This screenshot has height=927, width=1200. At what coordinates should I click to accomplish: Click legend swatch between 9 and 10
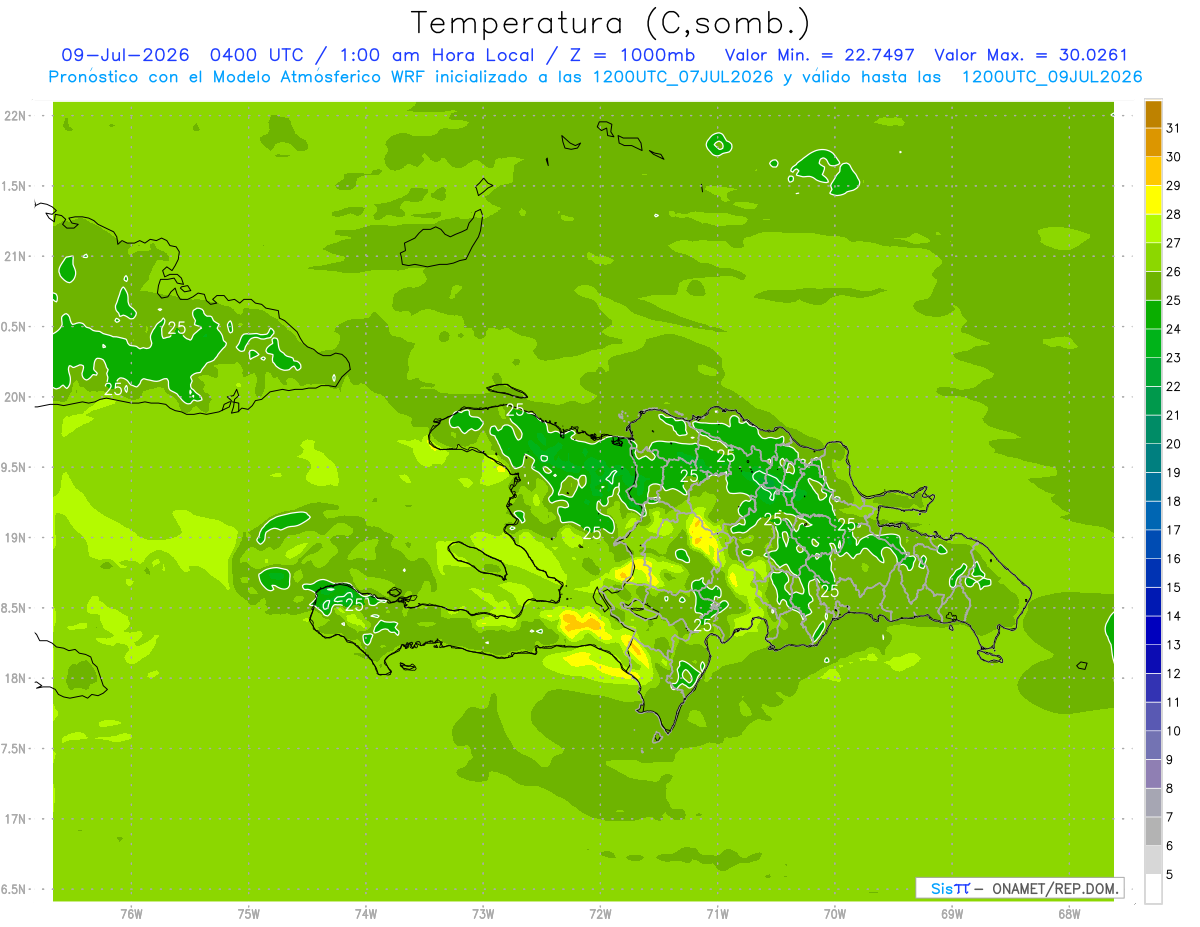point(1153,745)
